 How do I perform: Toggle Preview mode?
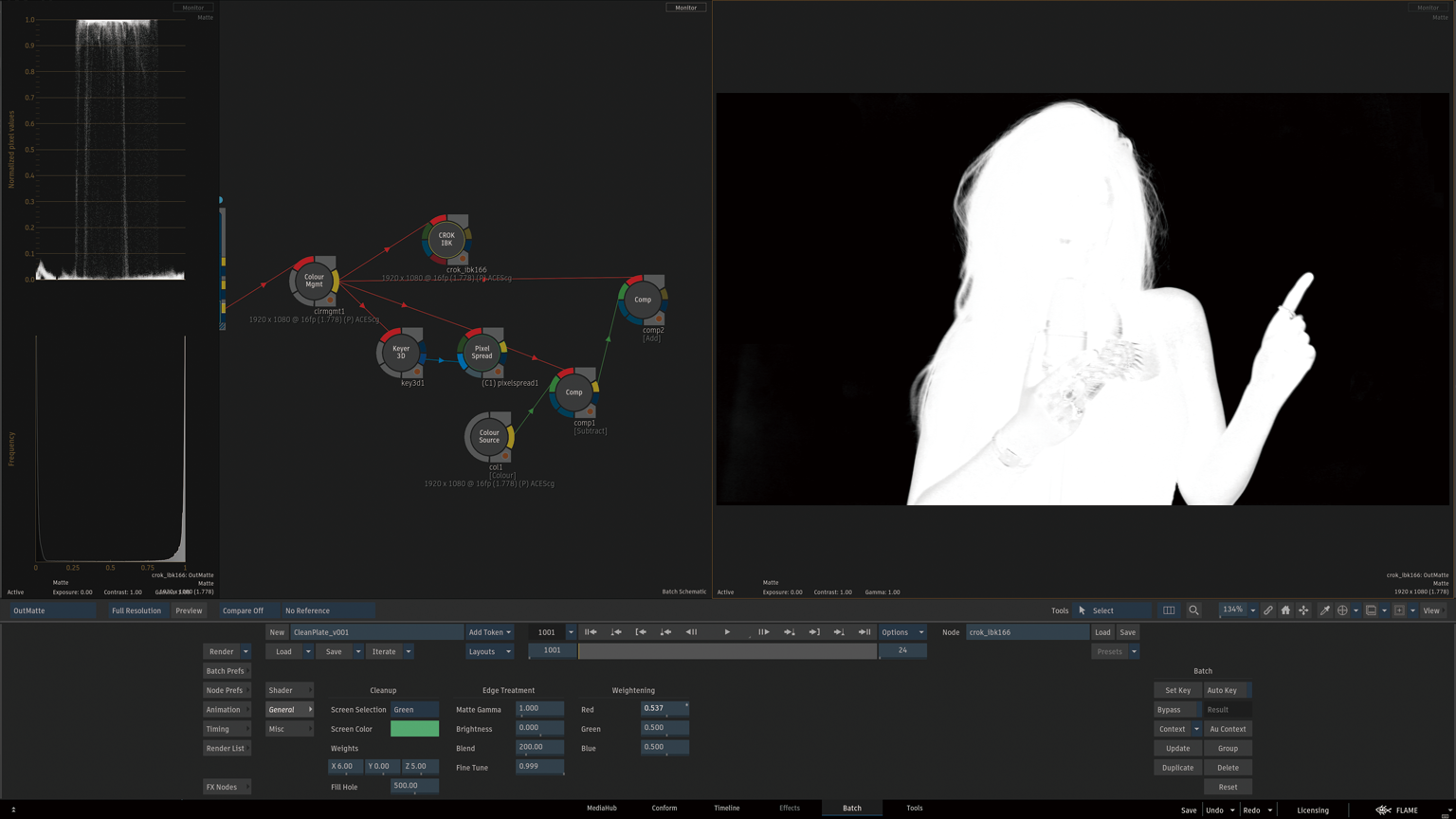[189, 610]
